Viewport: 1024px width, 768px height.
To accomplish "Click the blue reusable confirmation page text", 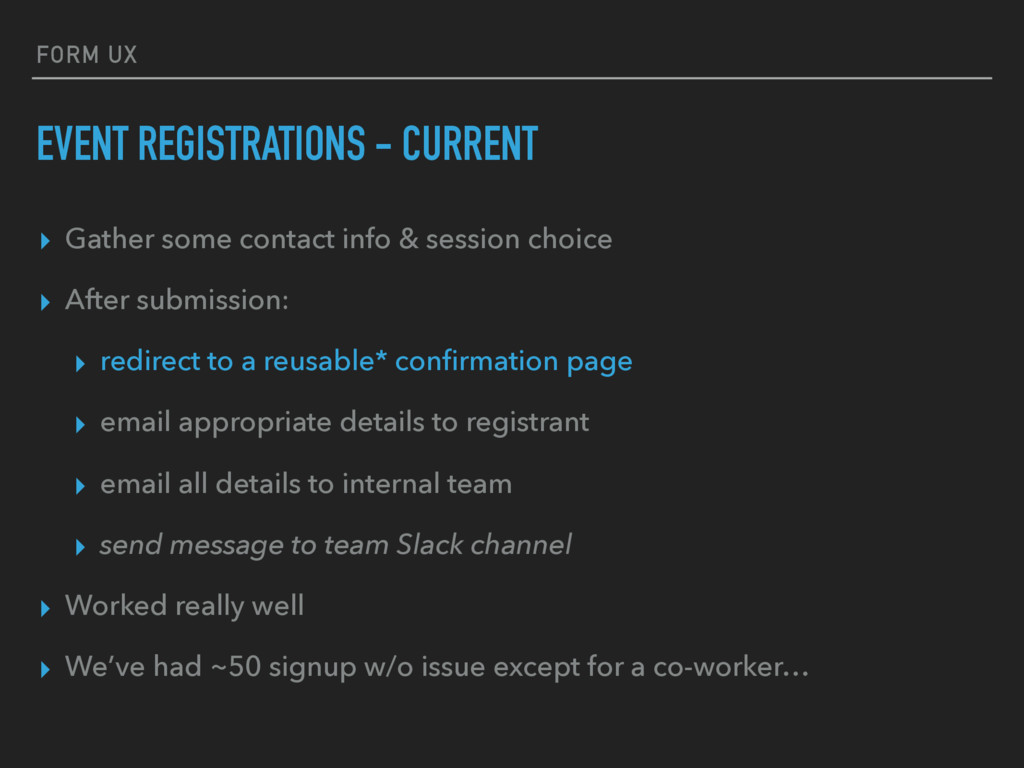I will point(366,362).
